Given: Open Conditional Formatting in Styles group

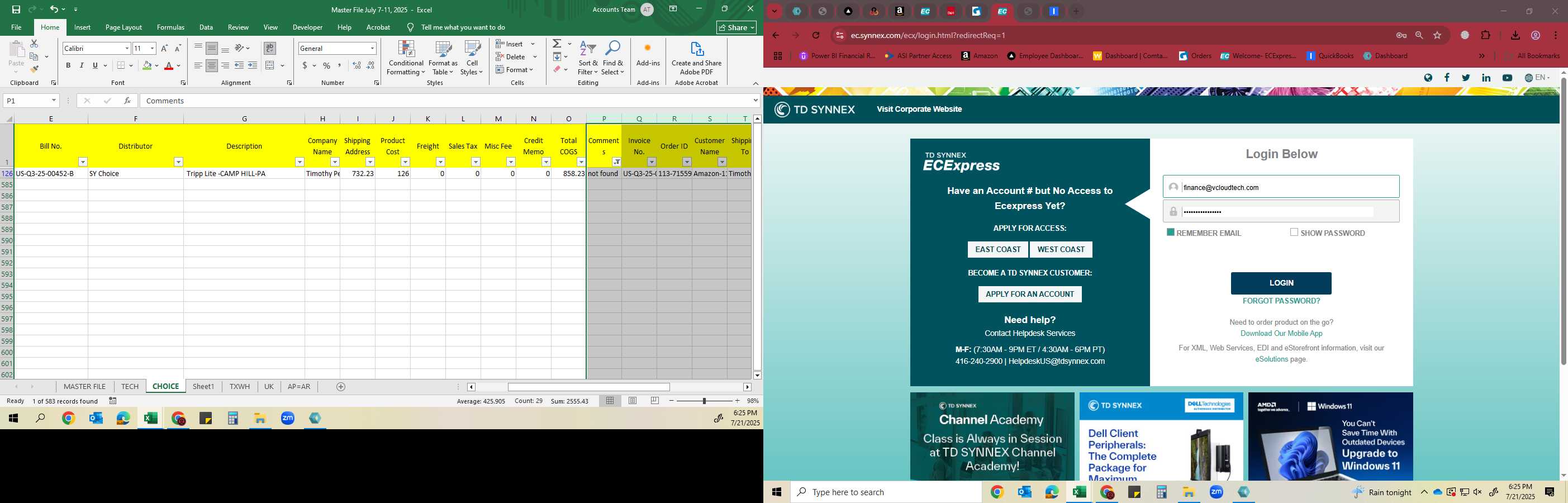Looking at the screenshot, I should (406, 58).
